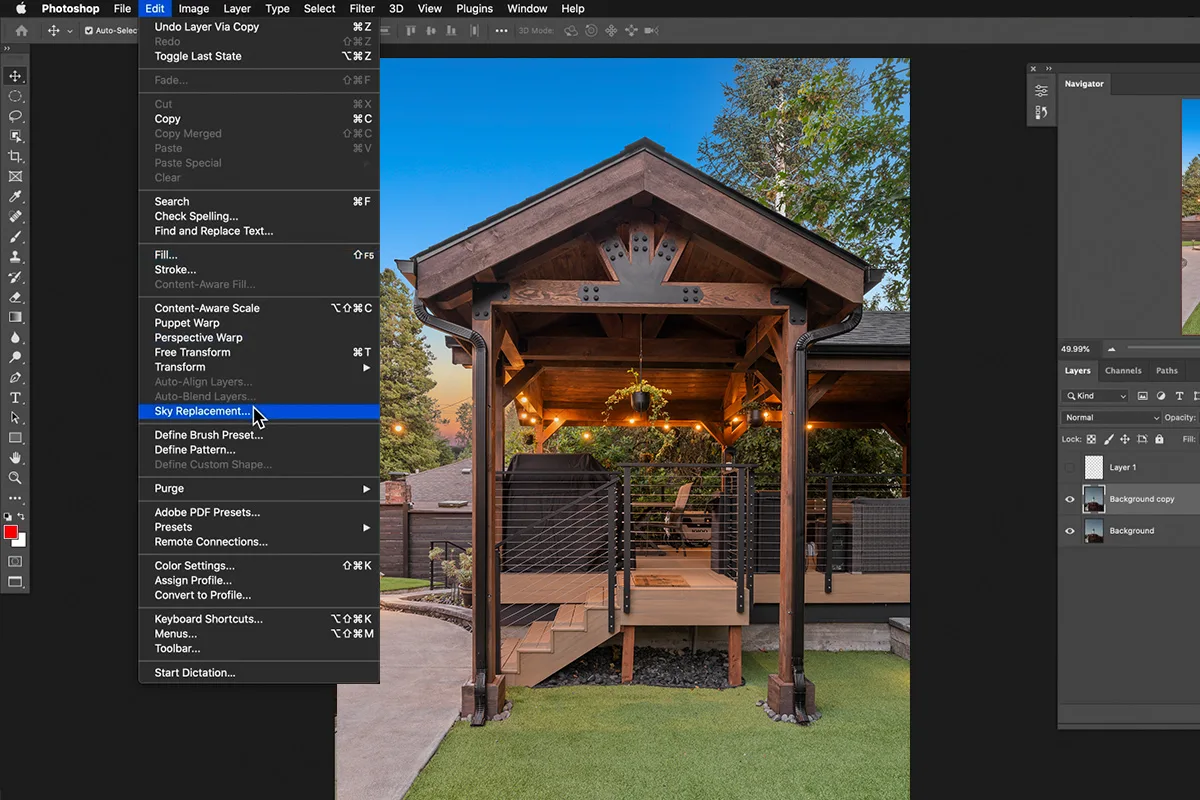Switch to the Channels tab
This screenshot has width=1200, height=800.
pyautogui.click(x=1123, y=370)
